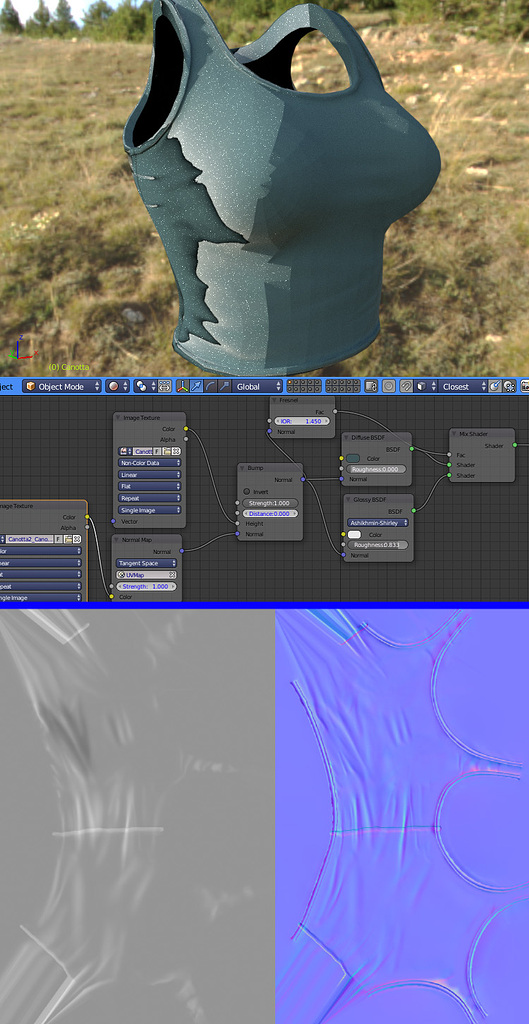Click Glossy BSDF Roughness 0.833 slider
Viewport: 529px width, 1024px height.
coord(378,545)
